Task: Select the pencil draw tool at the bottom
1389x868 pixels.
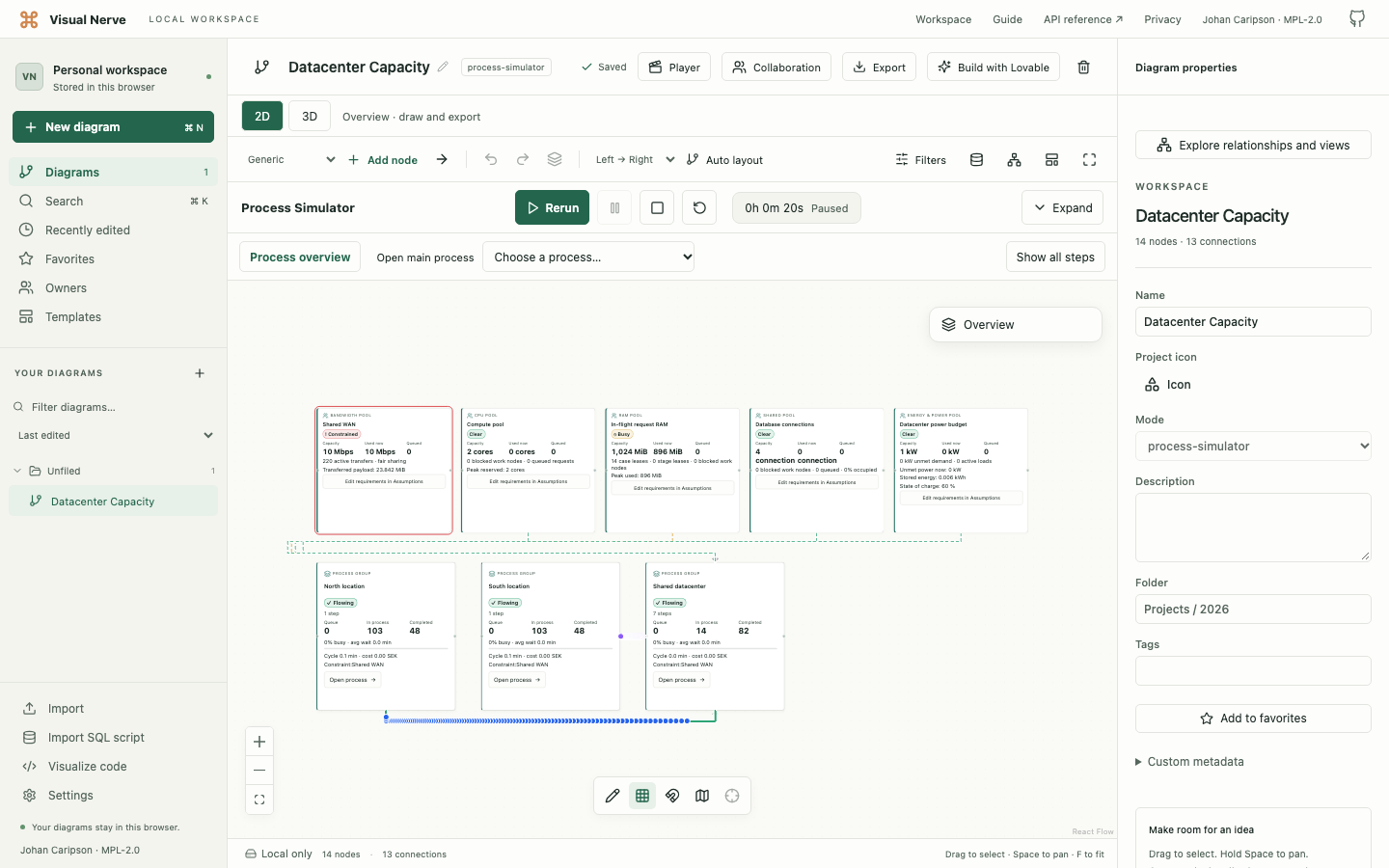Action: coord(613,796)
